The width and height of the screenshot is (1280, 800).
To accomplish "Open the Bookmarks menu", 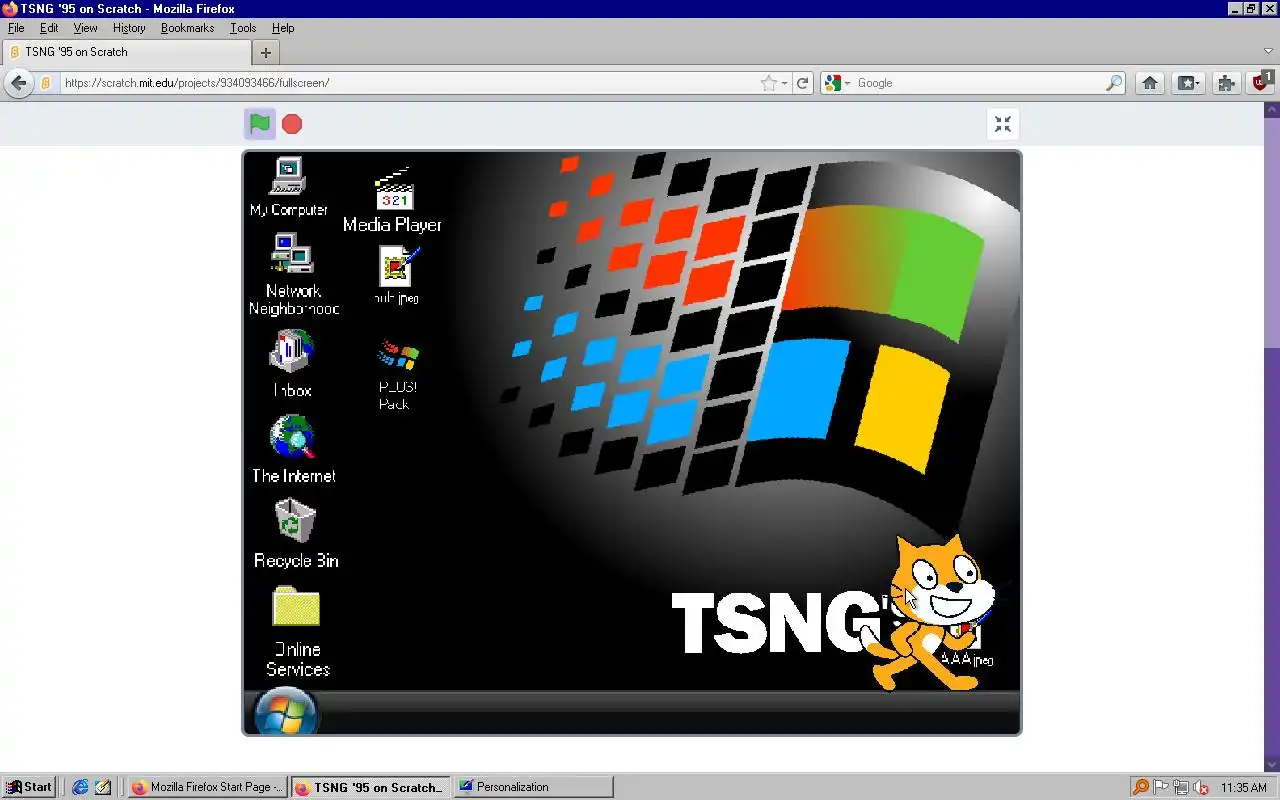I will coord(187,28).
